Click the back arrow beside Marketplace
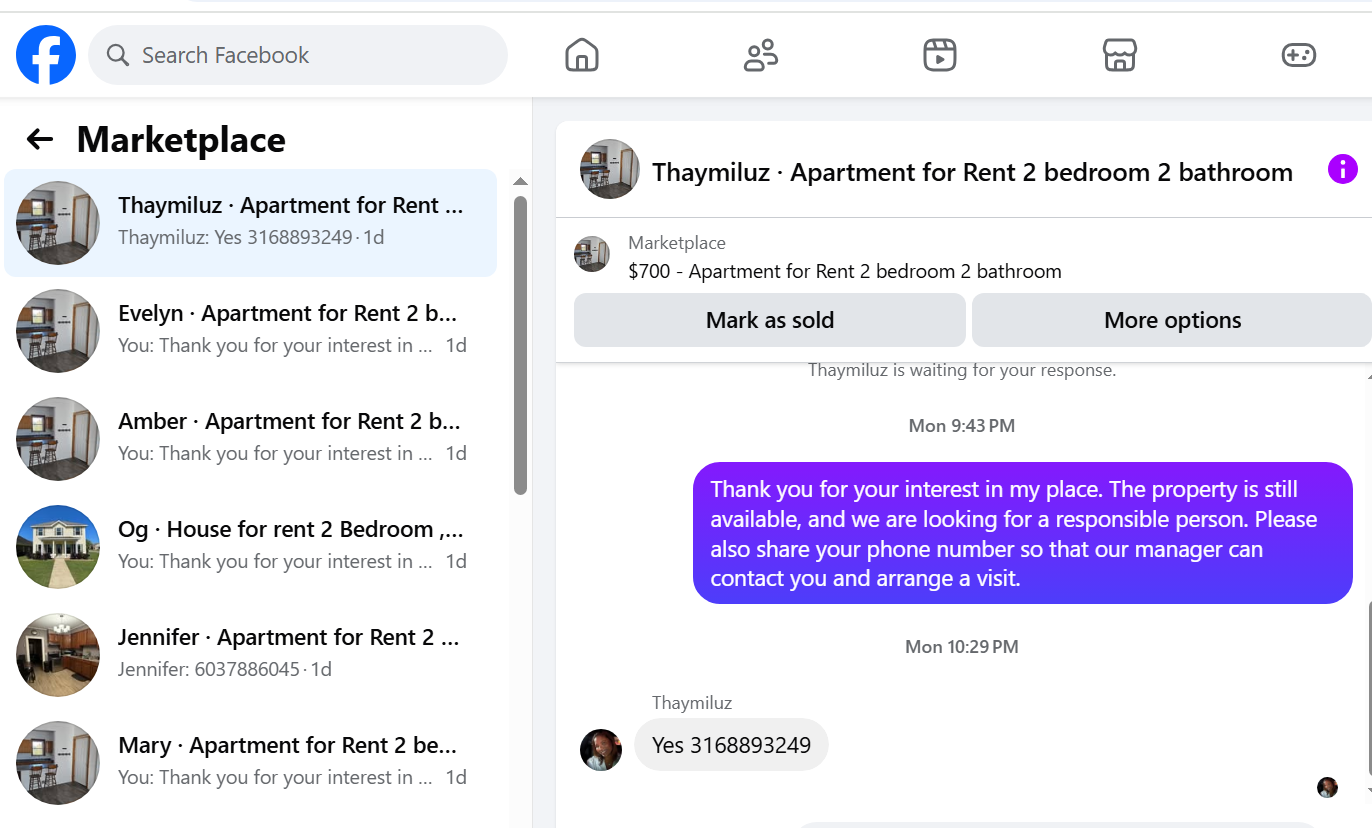 pos(40,139)
